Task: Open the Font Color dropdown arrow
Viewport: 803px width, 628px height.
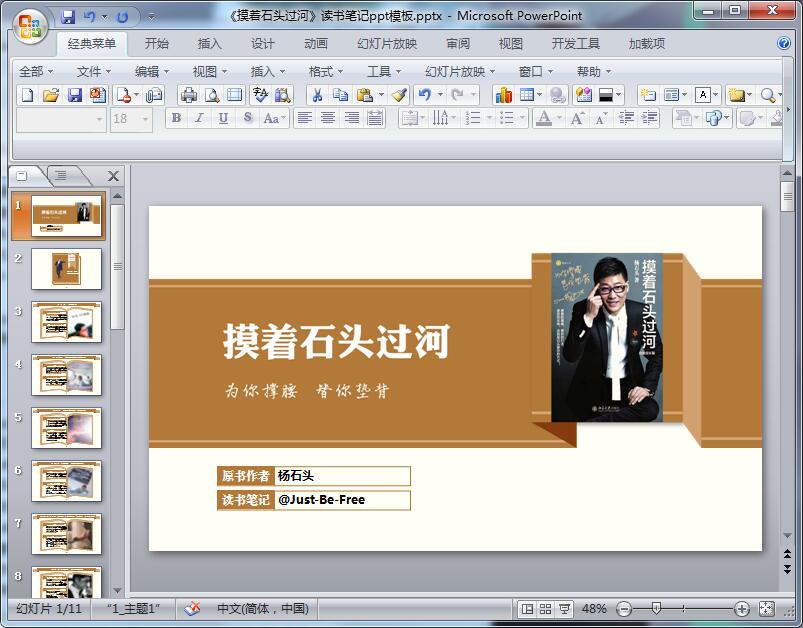Action: point(559,118)
